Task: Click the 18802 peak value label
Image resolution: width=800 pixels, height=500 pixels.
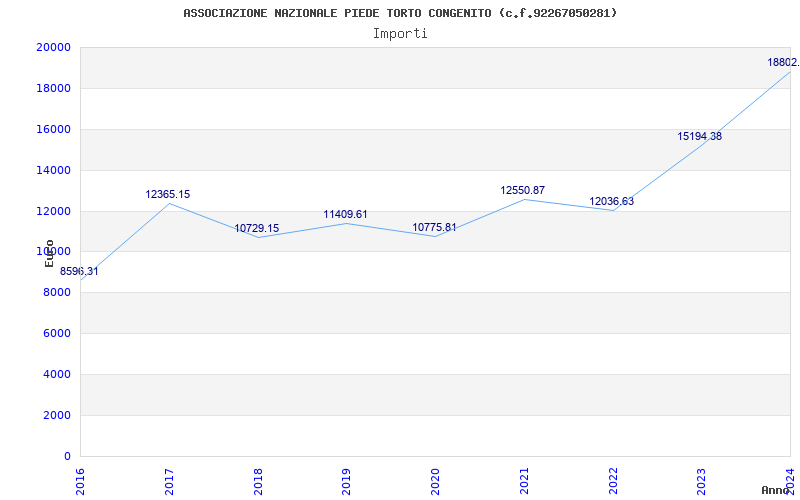Action: (x=782, y=63)
